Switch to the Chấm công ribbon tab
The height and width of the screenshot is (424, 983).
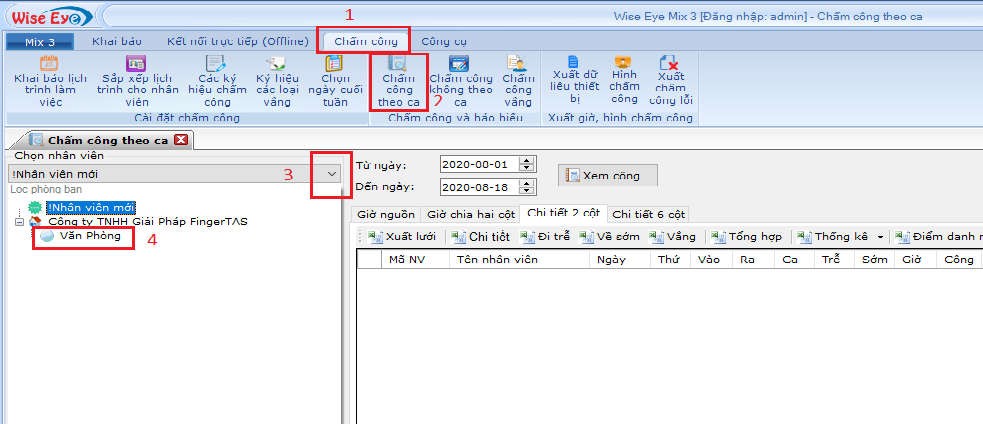[365, 41]
